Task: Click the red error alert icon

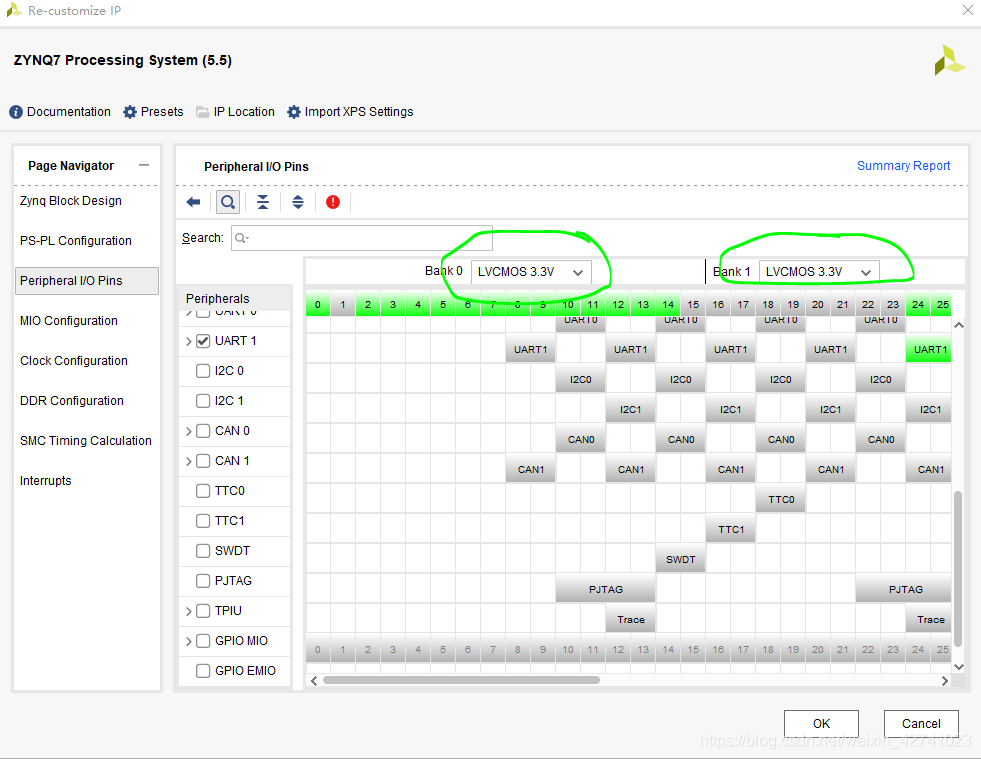Action: (333, 202)
